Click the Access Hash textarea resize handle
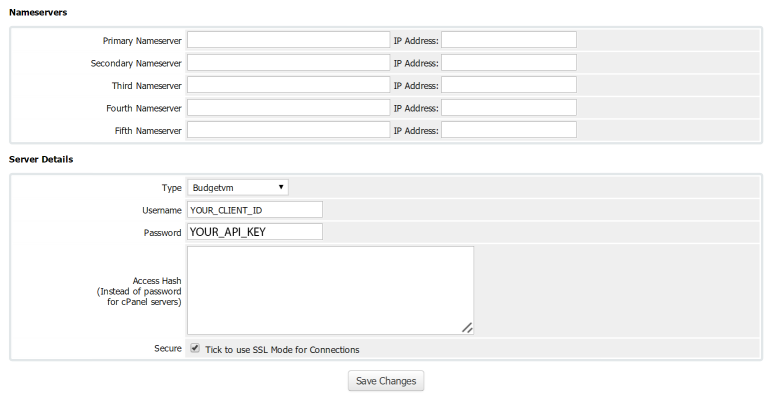 point(468,328)
